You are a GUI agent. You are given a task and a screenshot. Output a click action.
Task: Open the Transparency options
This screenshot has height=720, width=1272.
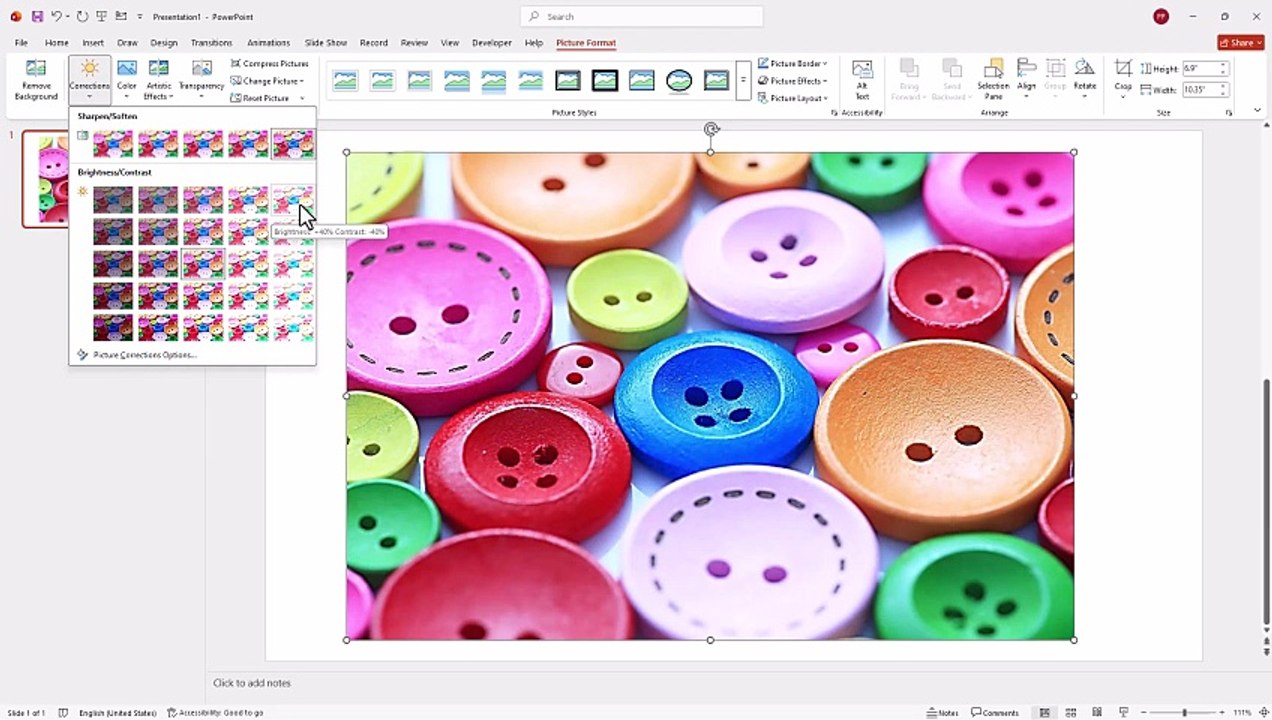(x=201, y=79)
